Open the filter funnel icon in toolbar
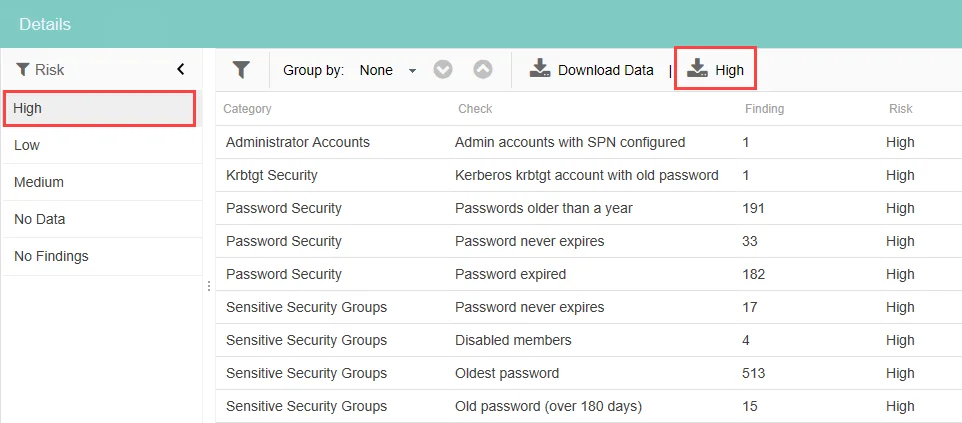 (x=241, y=70)
